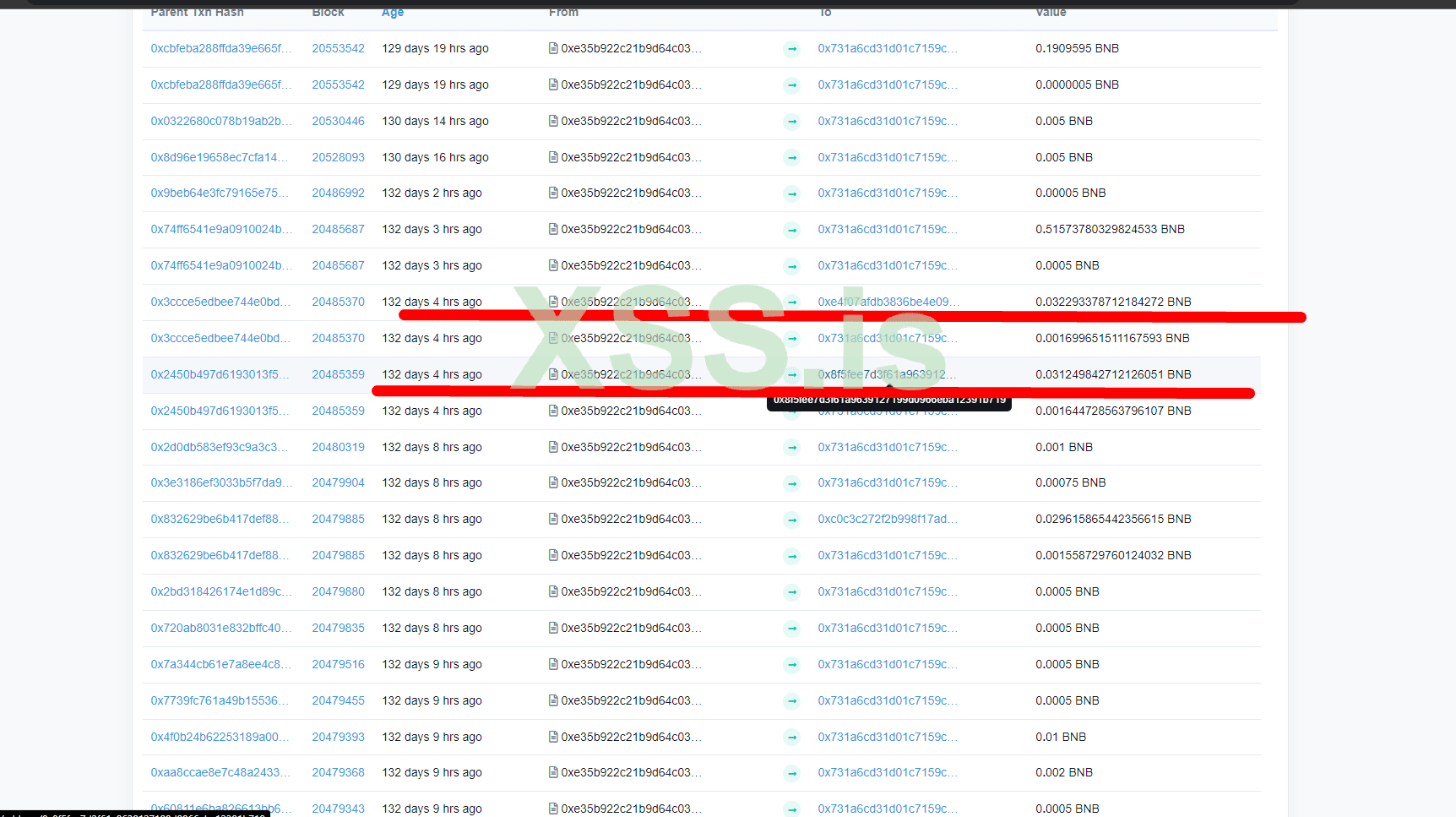
Task: Open recipient address 0xc0c3c272f2b998f17ad
Action: (x=888, y=519)
